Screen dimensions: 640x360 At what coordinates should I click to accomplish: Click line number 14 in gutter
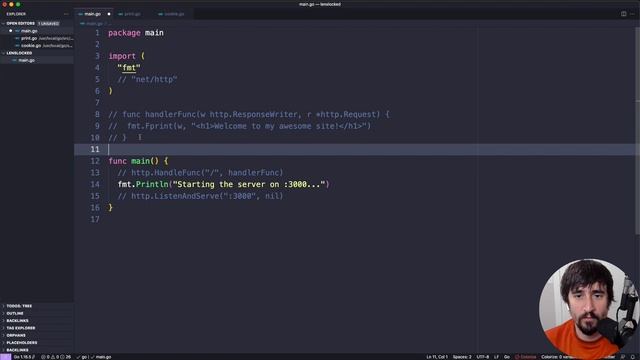coord(95,184)
